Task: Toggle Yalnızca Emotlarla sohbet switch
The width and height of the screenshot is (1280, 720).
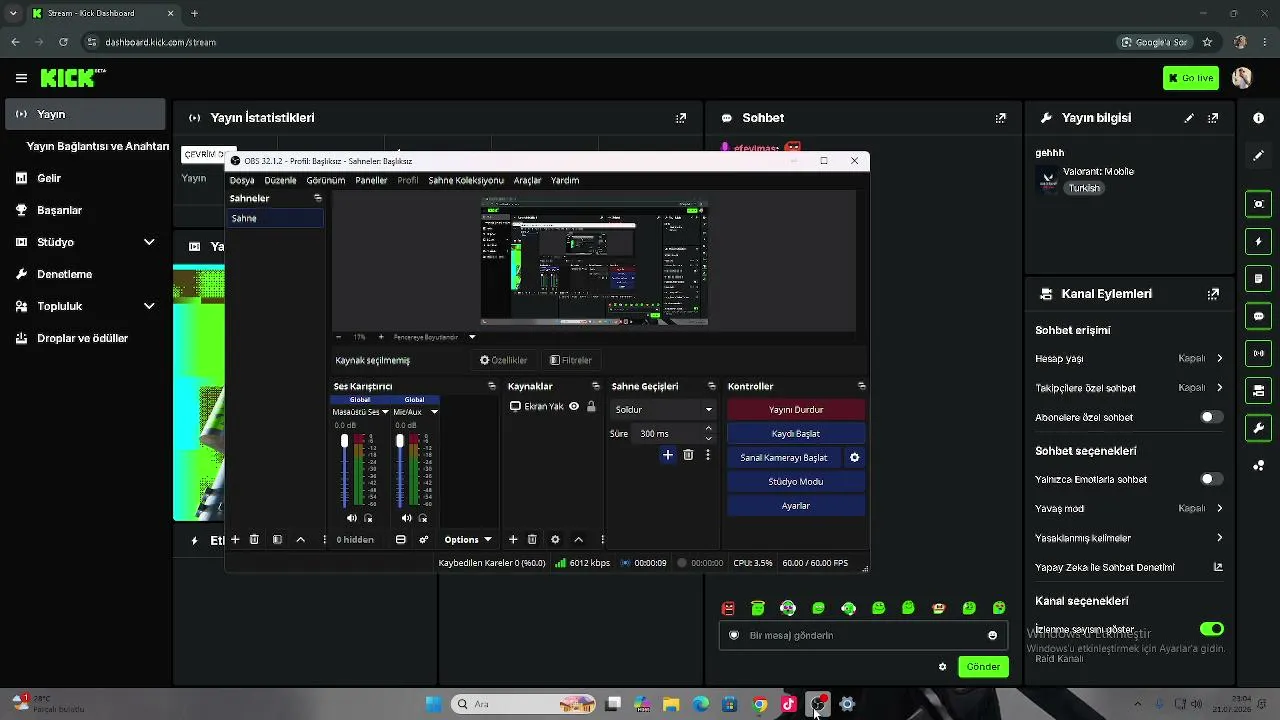Action: [1211, 479]
